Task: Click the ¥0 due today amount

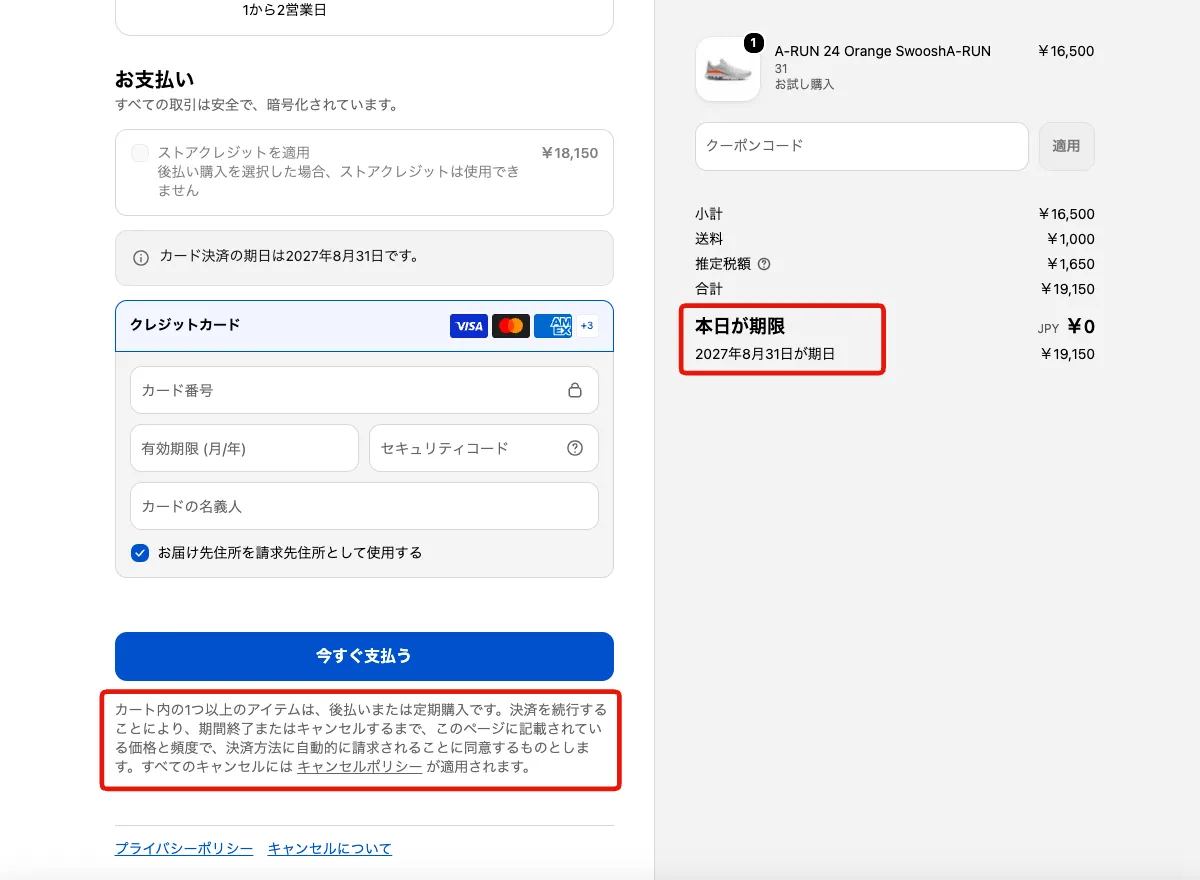Action: [x=1081, y=326]
